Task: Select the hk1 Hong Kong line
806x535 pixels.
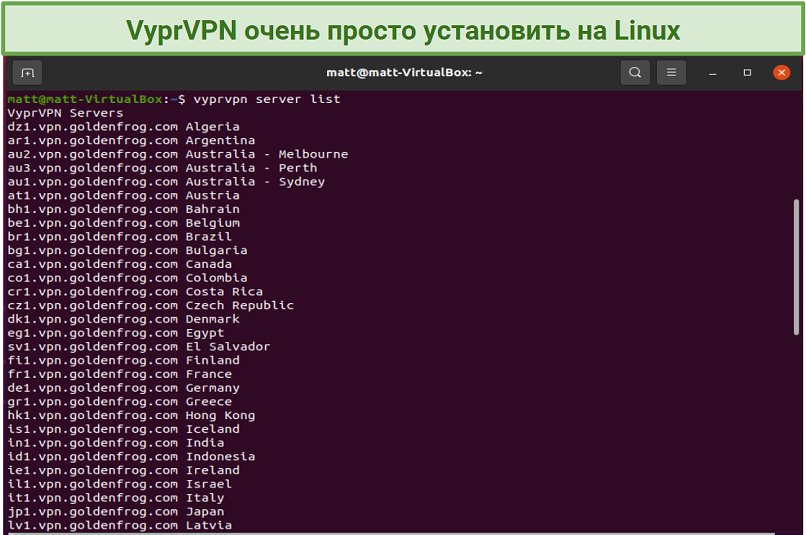Action: click(x=131, y=416)
